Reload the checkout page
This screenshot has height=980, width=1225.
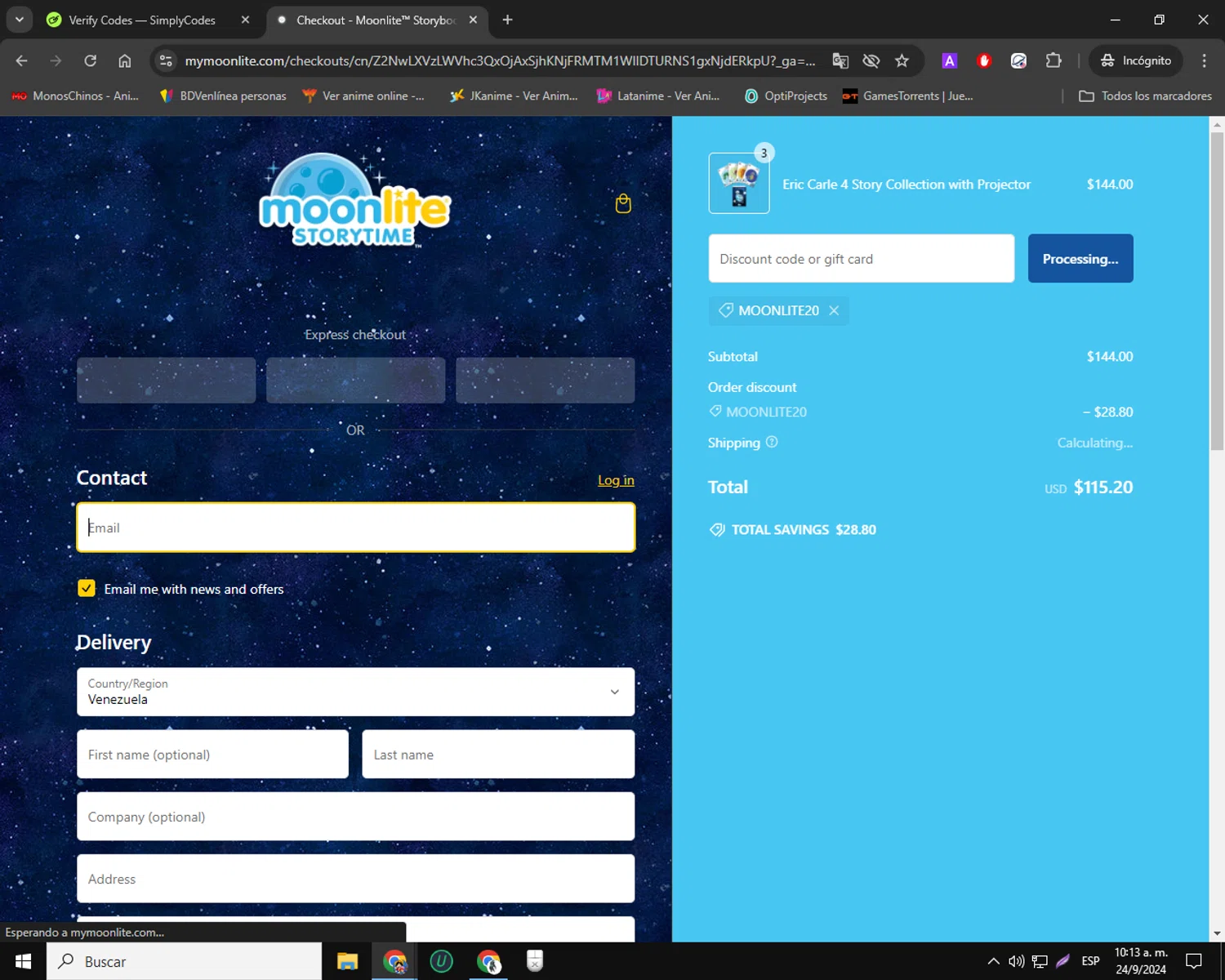click(90, 60)
